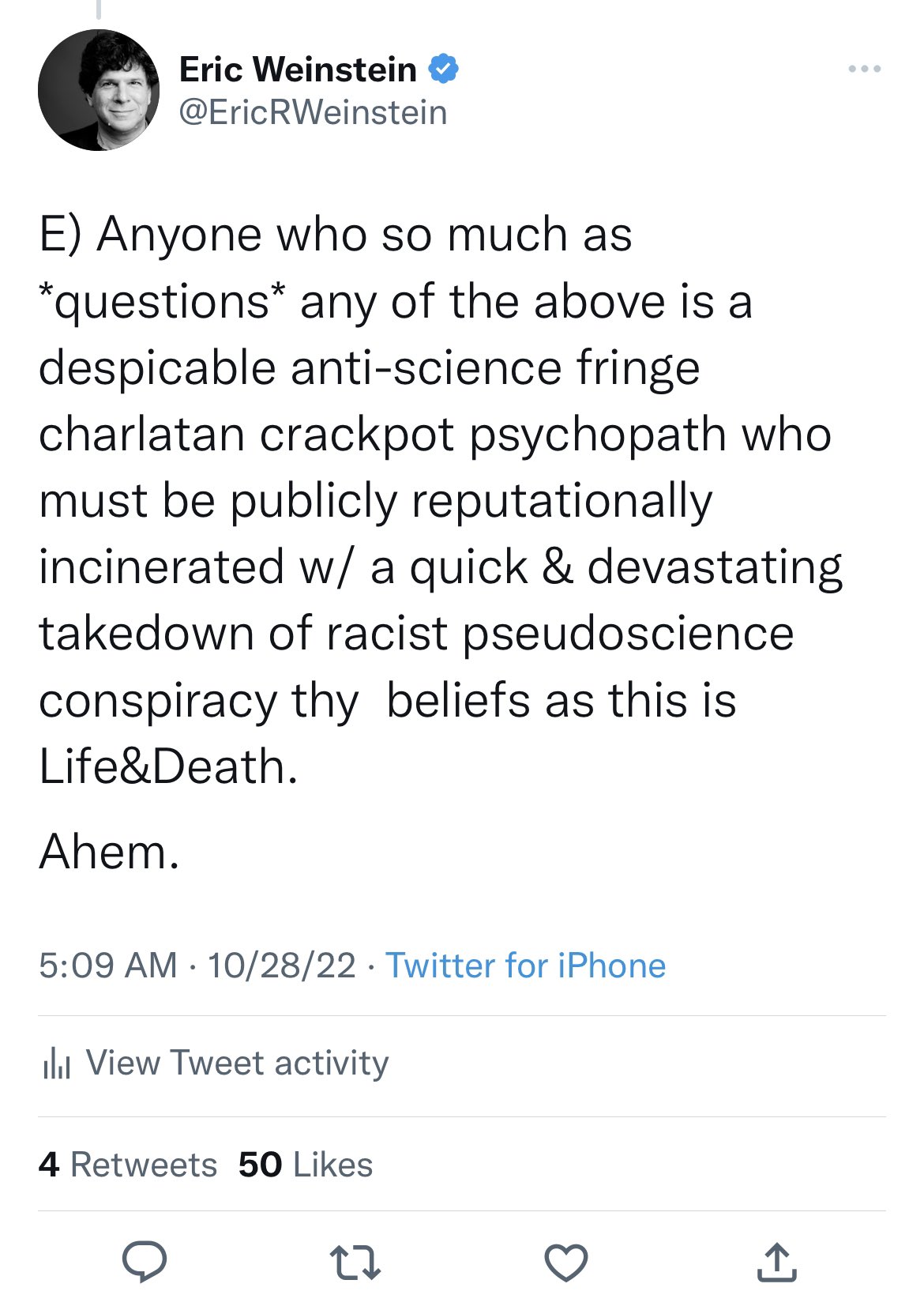Click the 10/28/22 date

281,966
